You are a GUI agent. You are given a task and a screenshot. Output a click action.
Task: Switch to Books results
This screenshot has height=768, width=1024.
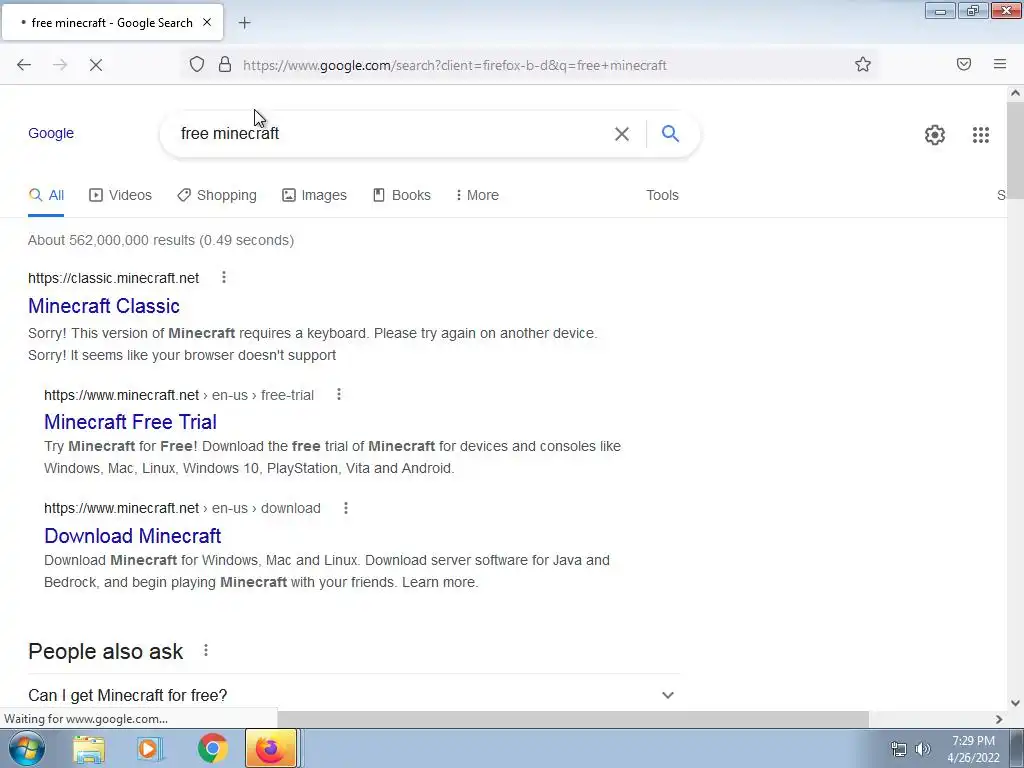click(402, 195)
